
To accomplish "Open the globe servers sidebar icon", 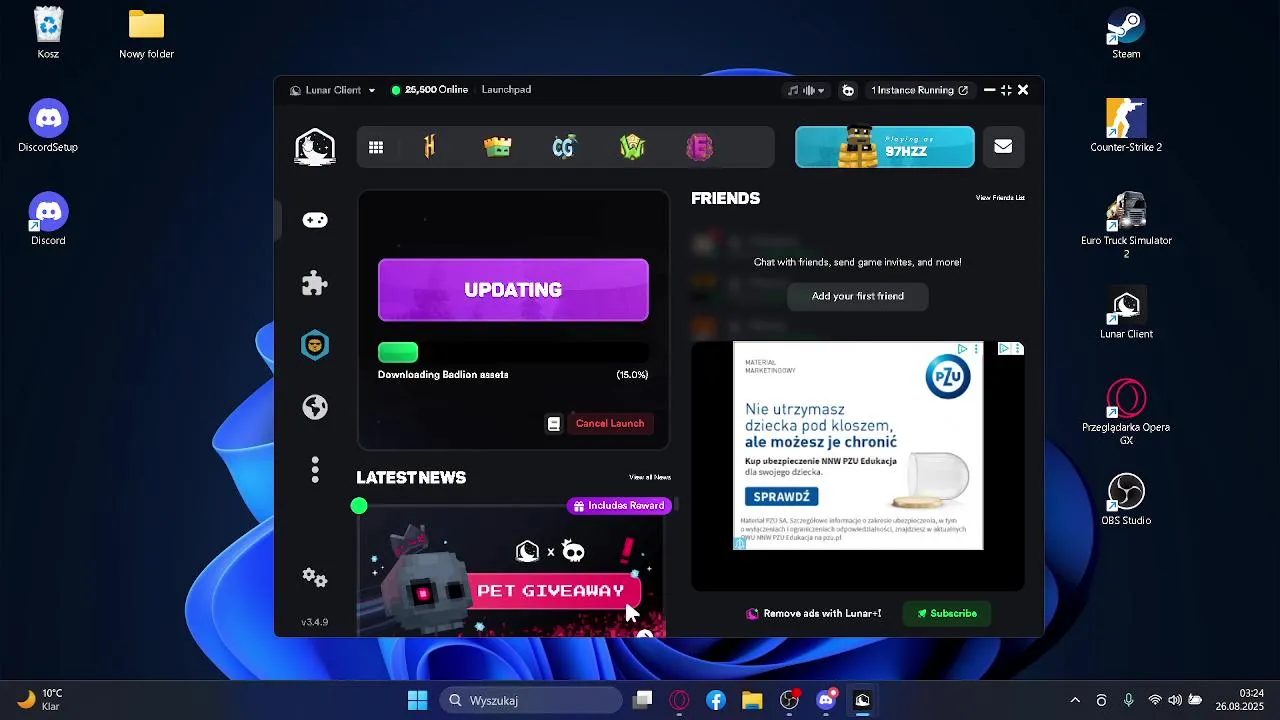I will click(x=315, y=407).
